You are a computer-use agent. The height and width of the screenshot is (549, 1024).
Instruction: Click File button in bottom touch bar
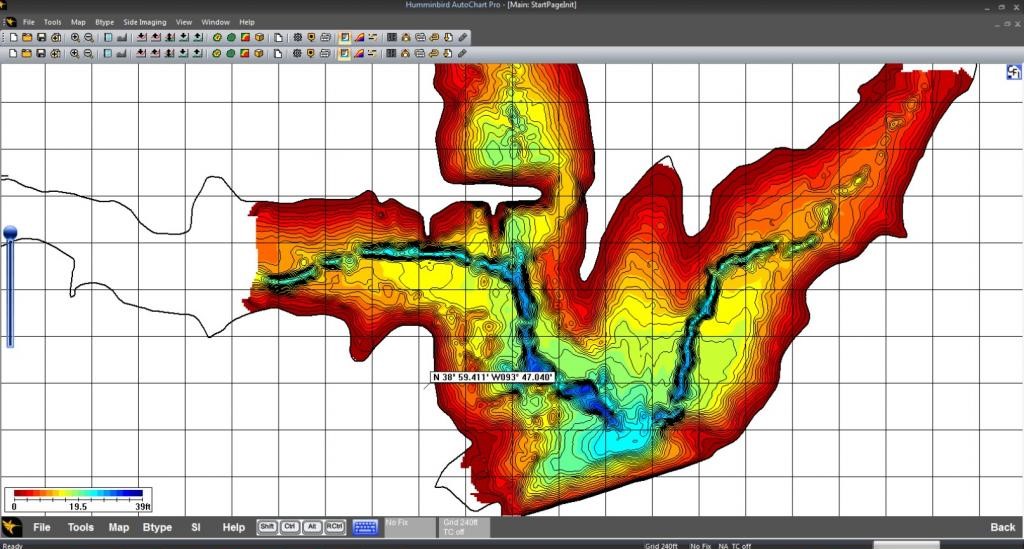coord(42,527)
